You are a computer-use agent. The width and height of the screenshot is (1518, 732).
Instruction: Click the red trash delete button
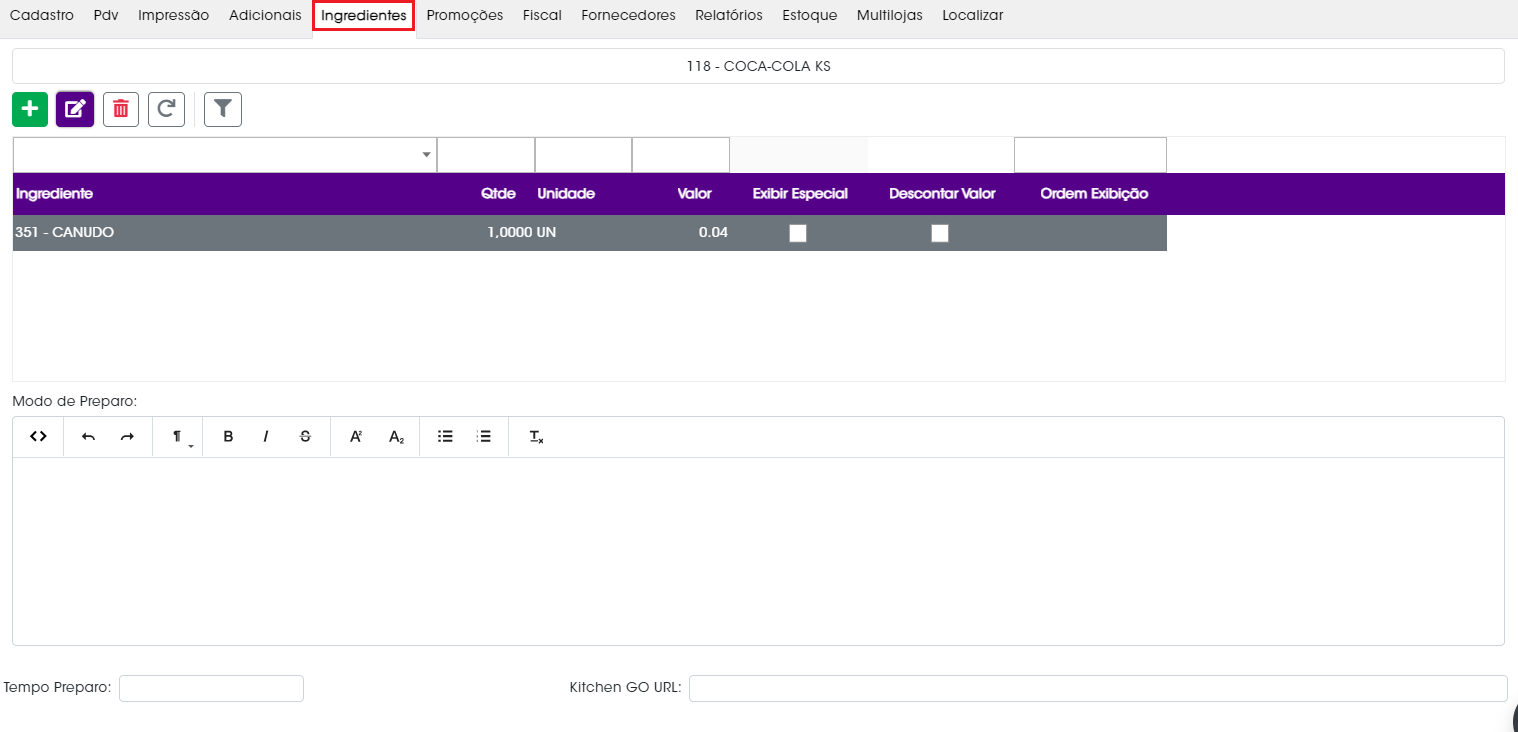coord(121,109)
